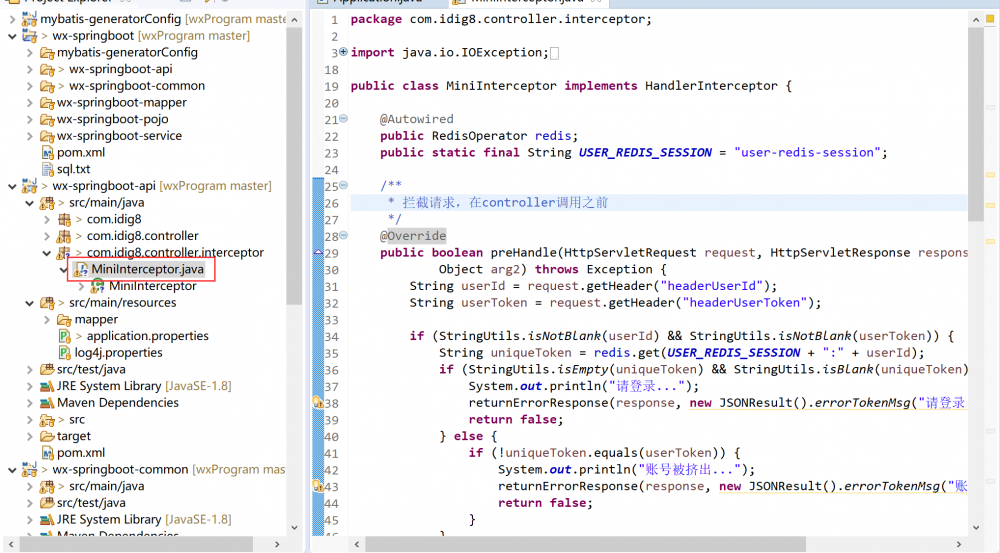
Task: Expand the target folder
Action: [x=29, y=436]
